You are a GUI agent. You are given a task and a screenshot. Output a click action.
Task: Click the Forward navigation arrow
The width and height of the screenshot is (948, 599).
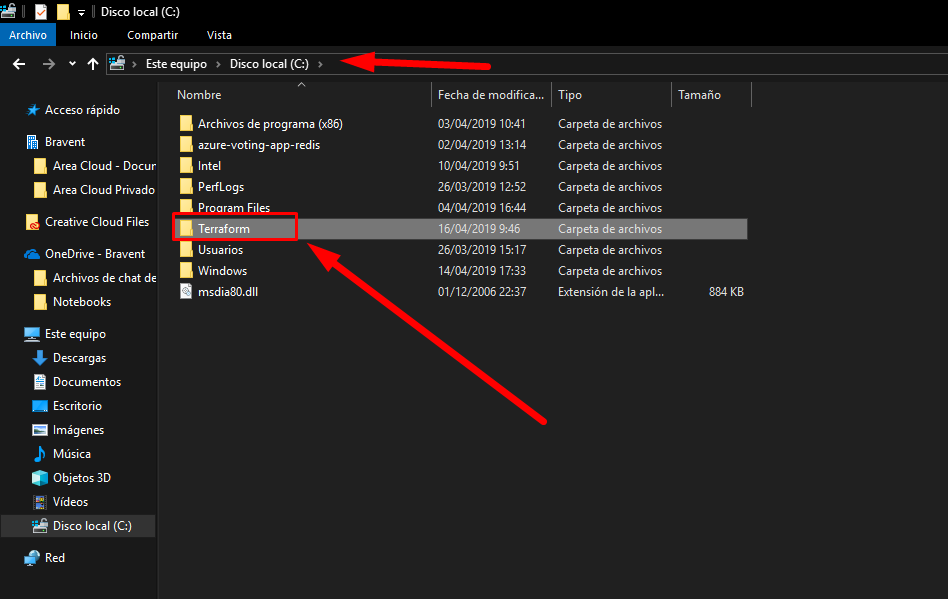(48, 64)
